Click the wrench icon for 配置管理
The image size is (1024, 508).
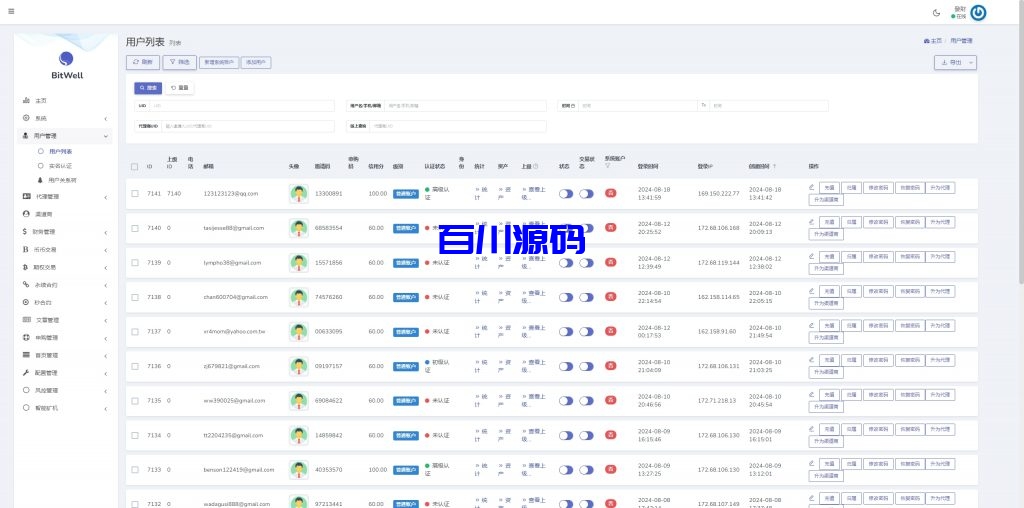coord(26,373)
